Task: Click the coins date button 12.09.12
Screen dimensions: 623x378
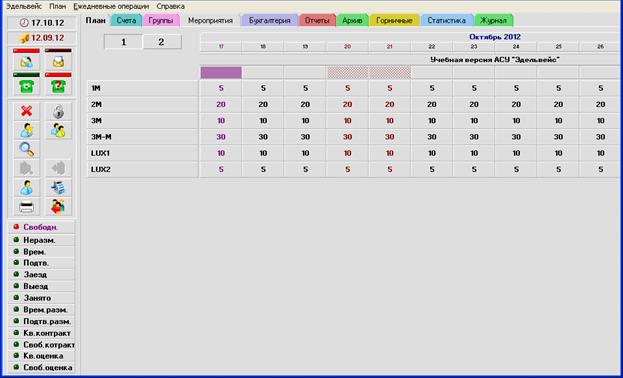Action: click(42, 38)
